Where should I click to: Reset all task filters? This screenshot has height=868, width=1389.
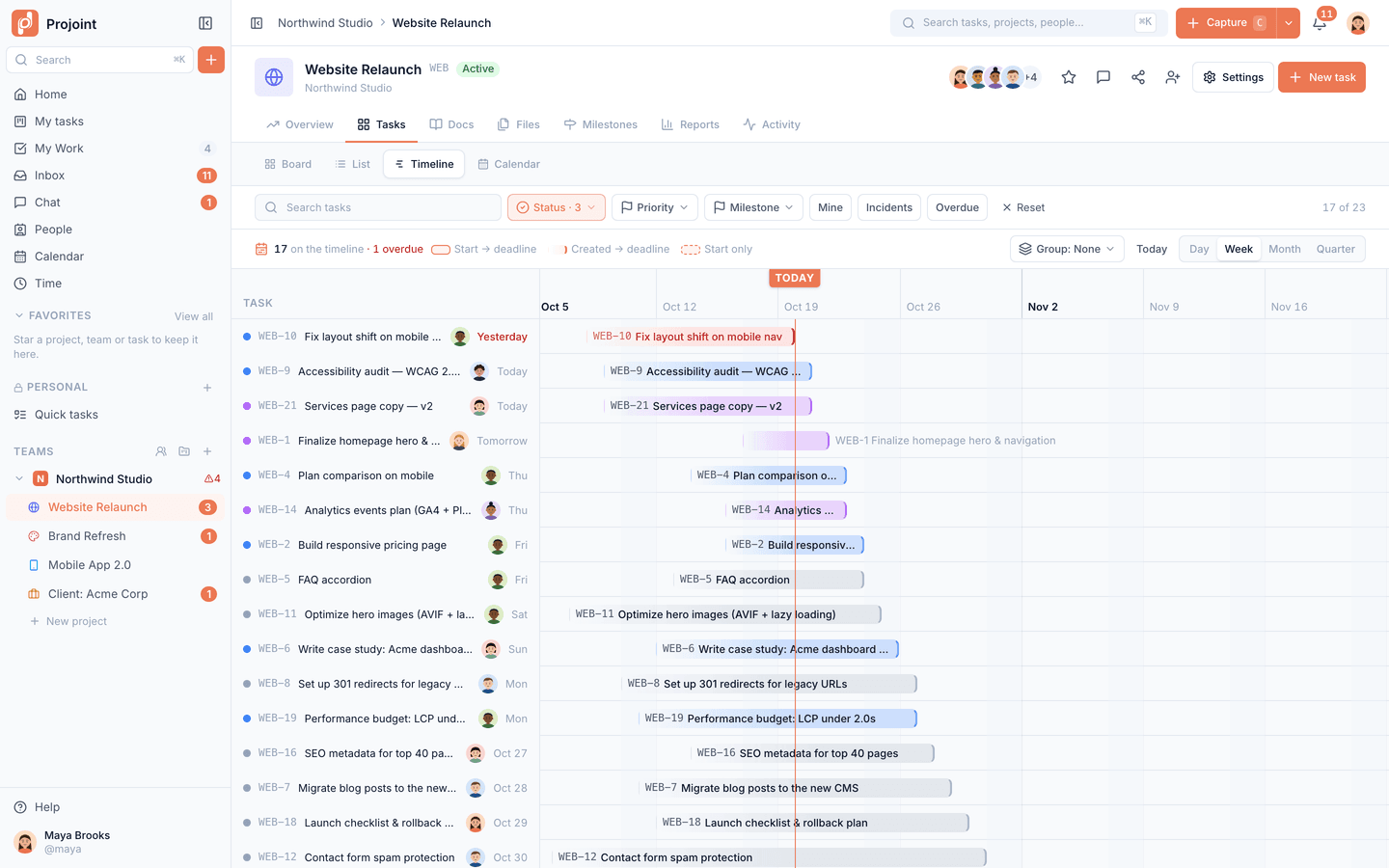point(1023,207)
